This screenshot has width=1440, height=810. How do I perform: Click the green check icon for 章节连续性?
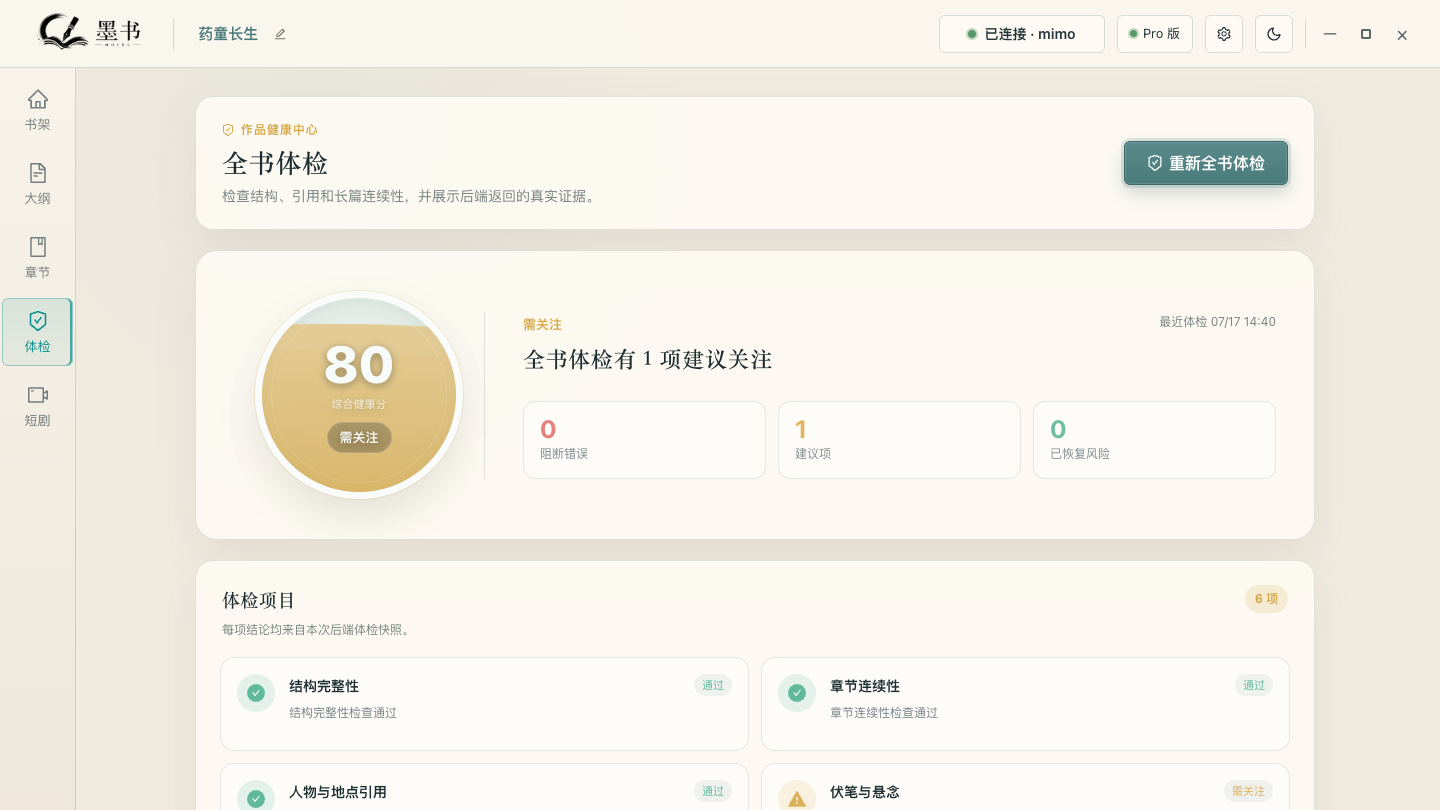[x=797, y=693]
